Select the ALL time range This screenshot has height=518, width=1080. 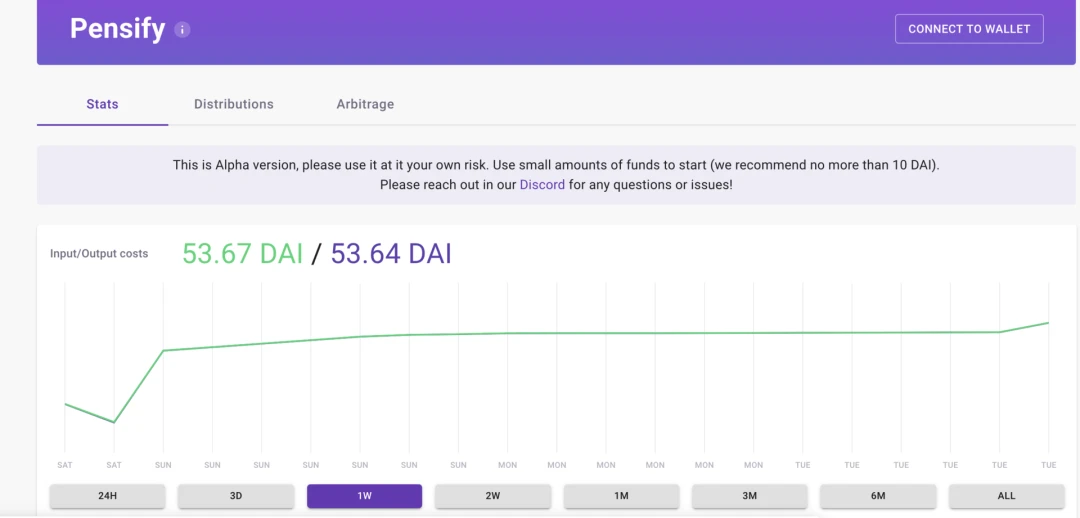coord(1006,495)
